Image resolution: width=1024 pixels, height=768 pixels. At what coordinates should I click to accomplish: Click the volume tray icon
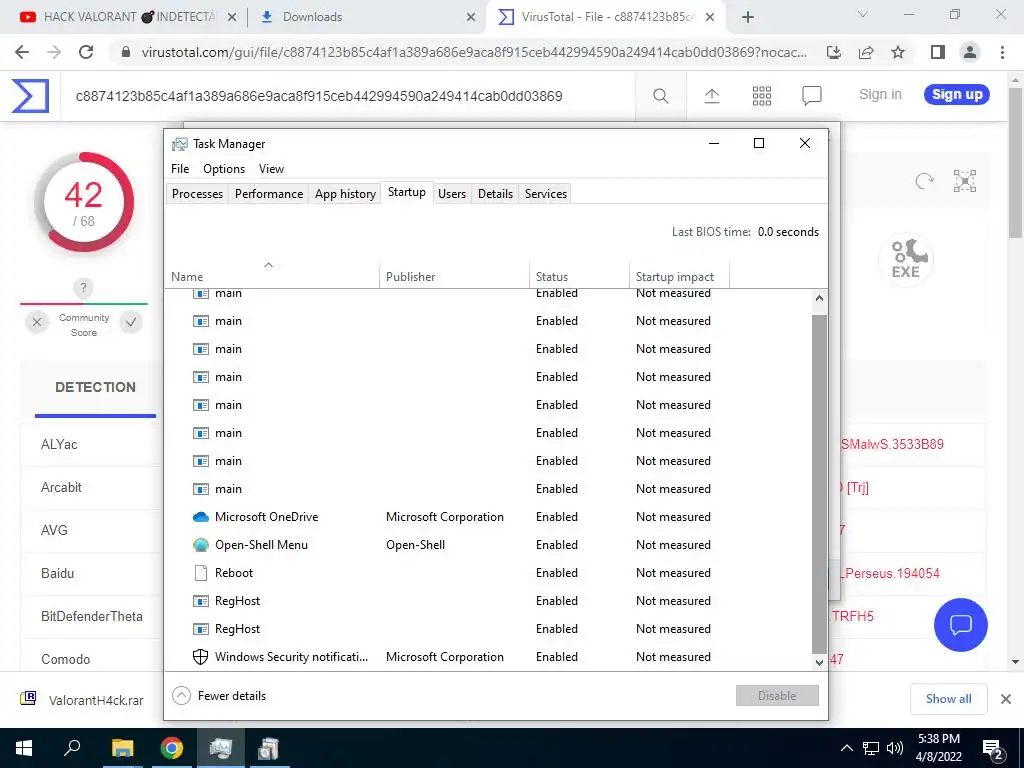tap(895, 748)
